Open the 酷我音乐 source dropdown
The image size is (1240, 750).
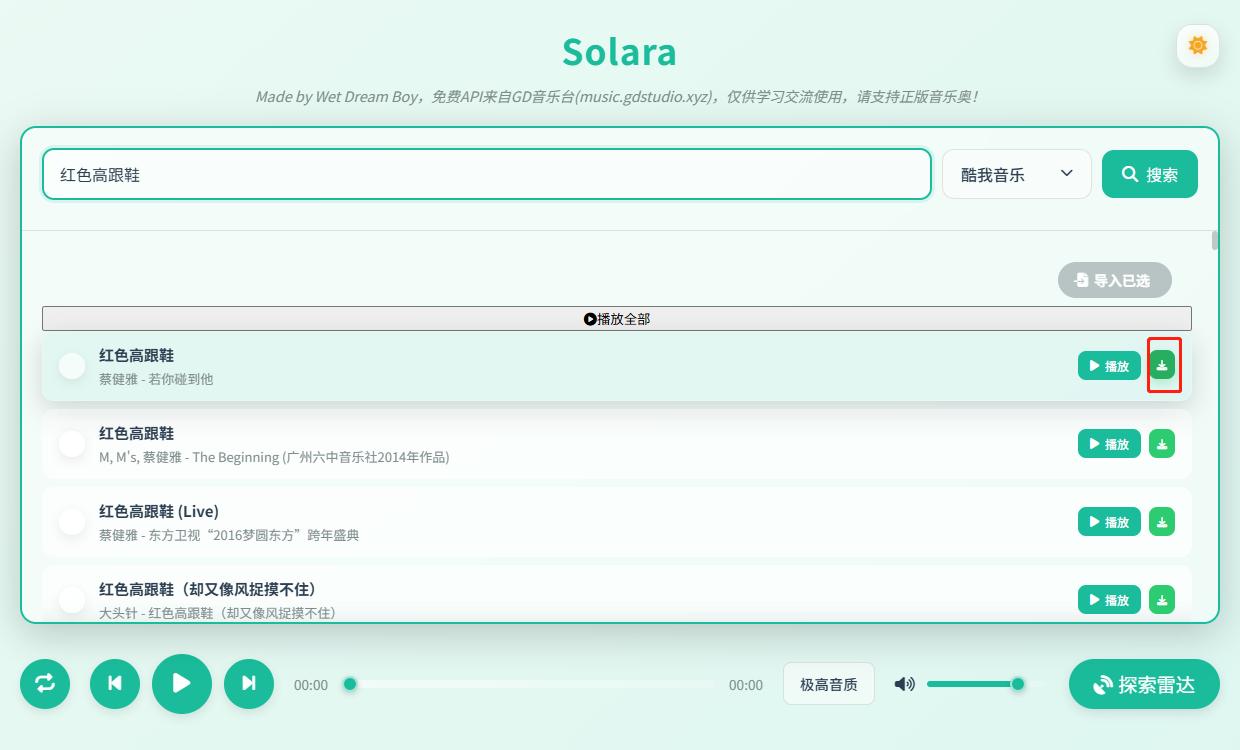coord(1016,173)
